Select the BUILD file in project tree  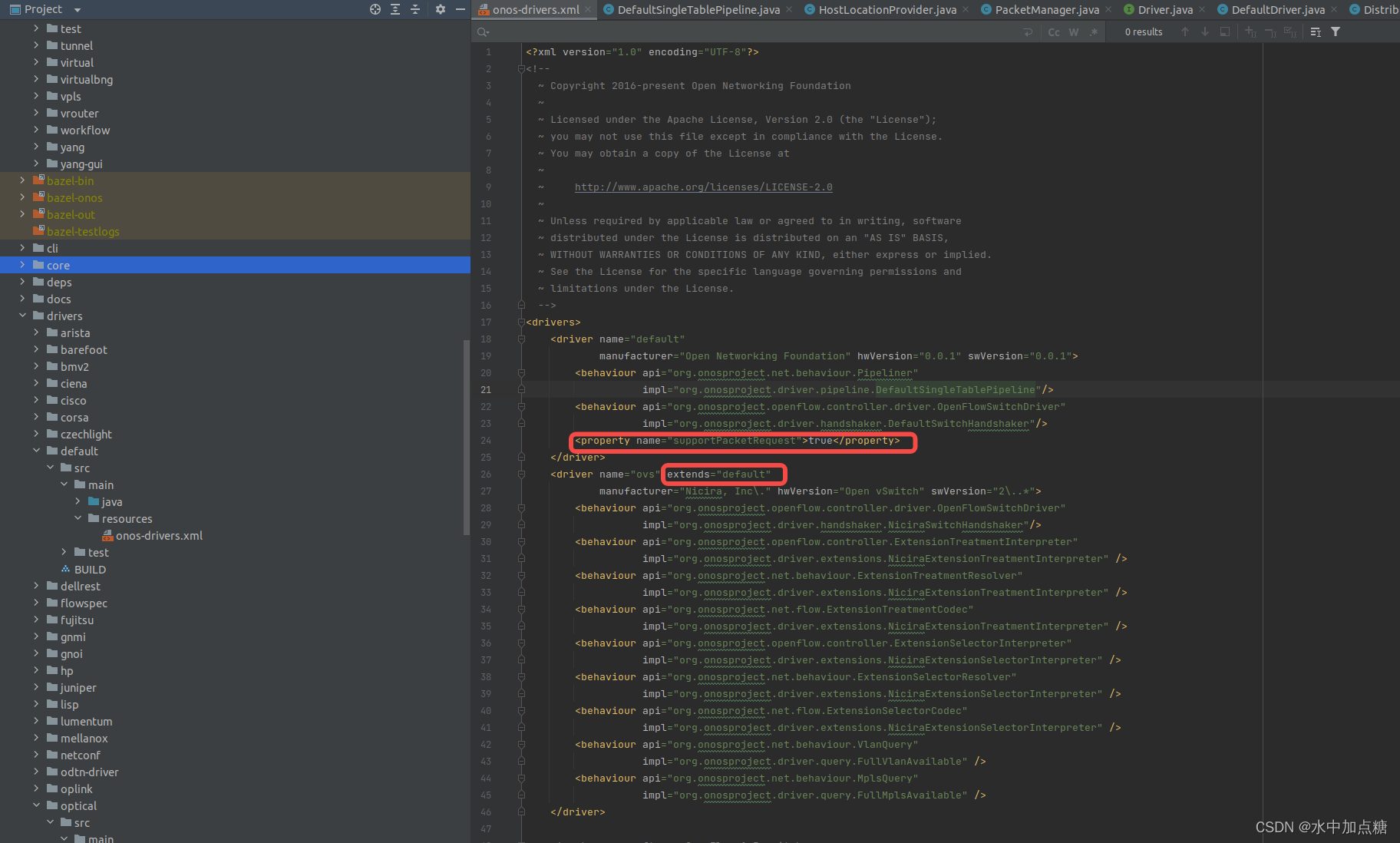point(90,570)
